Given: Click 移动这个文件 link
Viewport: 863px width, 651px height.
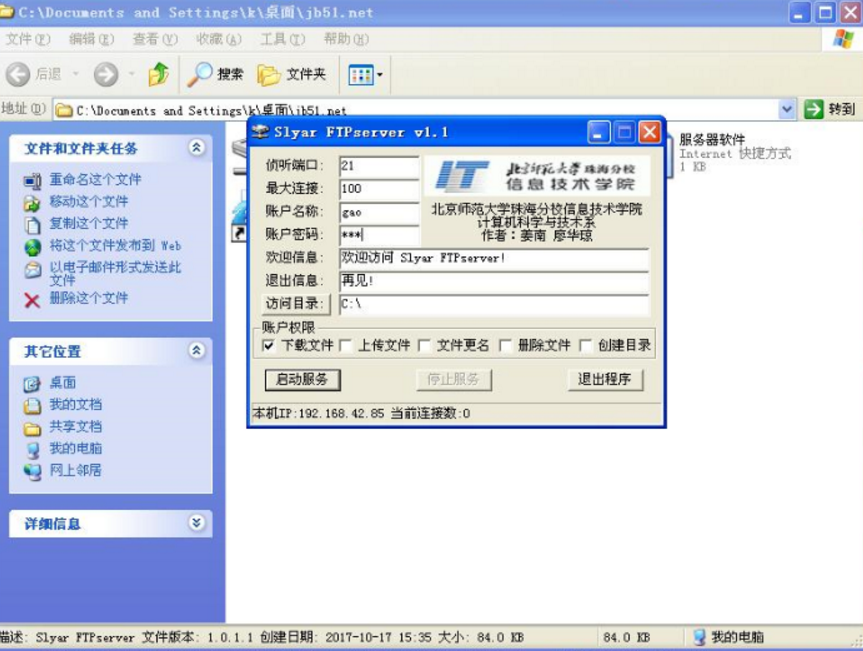Looking at the screenshot, I should [x=89, y=201].
